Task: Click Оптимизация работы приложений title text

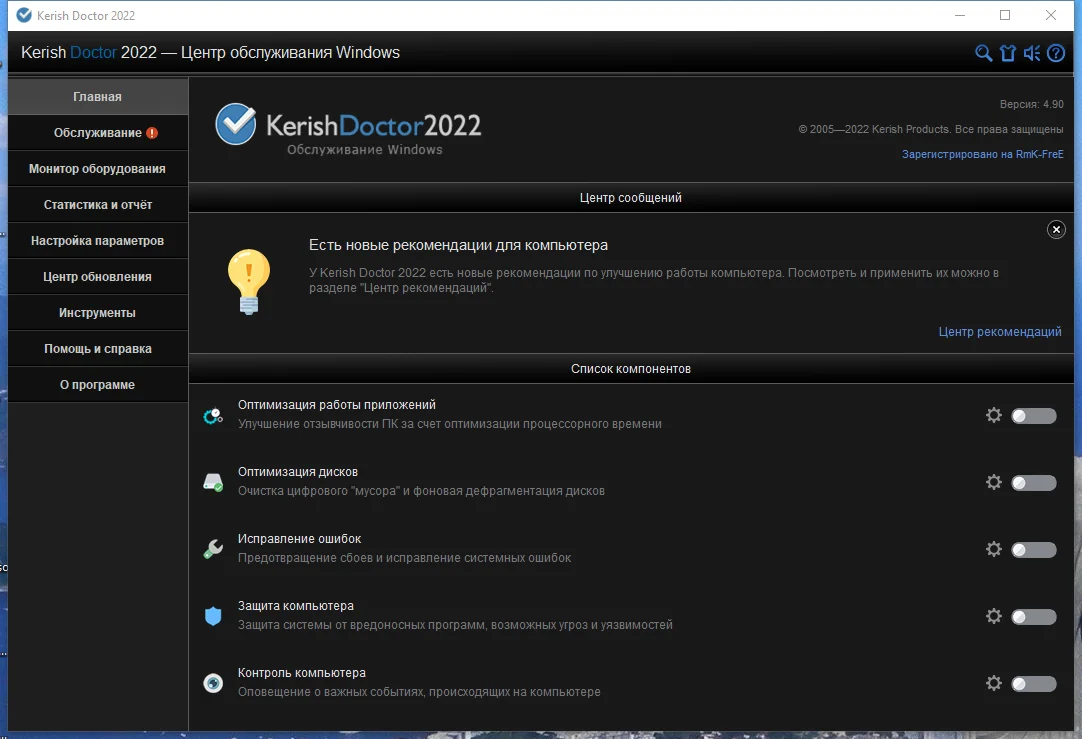Action: pos(337,405)
